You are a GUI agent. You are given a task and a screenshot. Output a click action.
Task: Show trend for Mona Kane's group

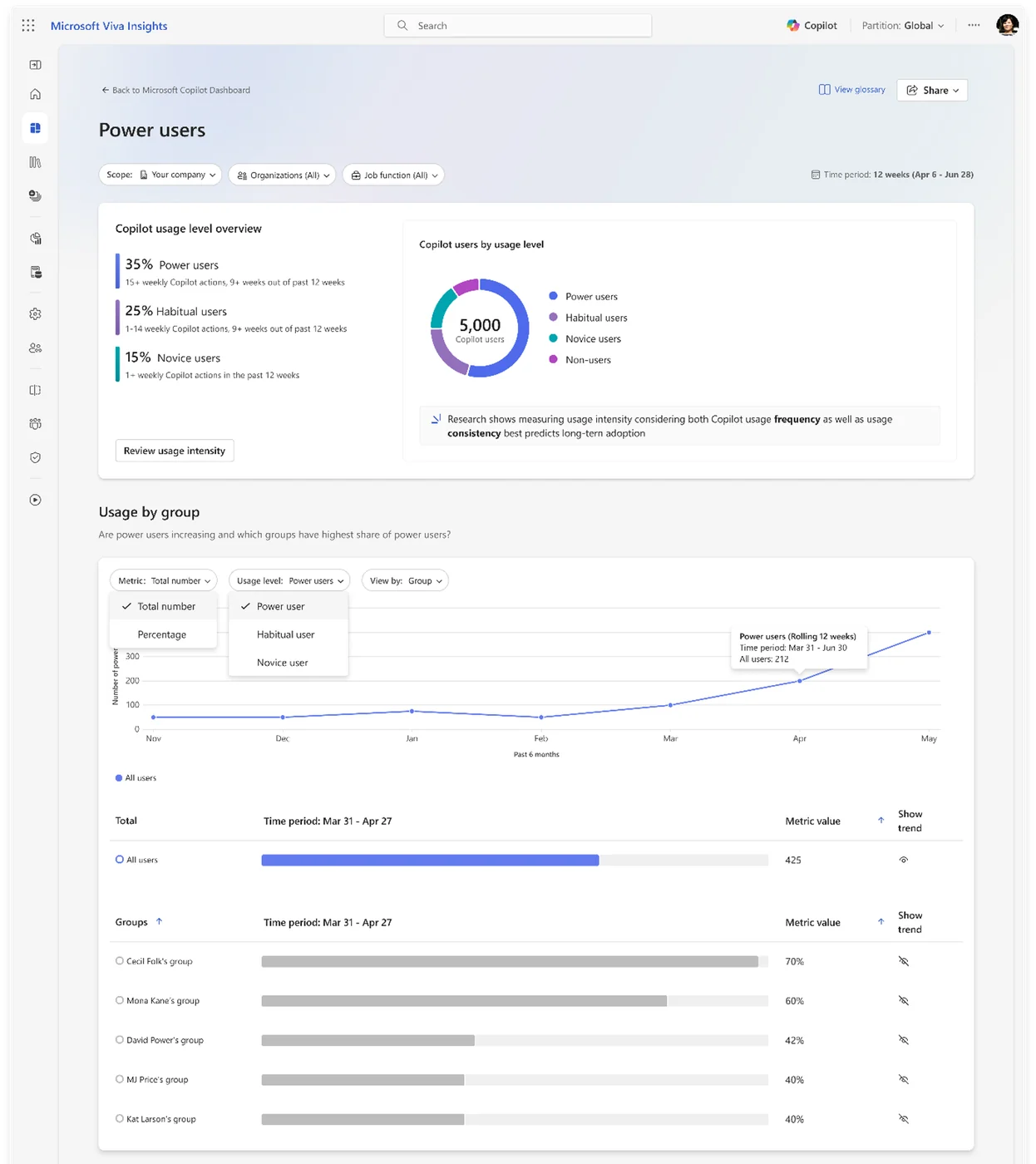pos(904,1000)
